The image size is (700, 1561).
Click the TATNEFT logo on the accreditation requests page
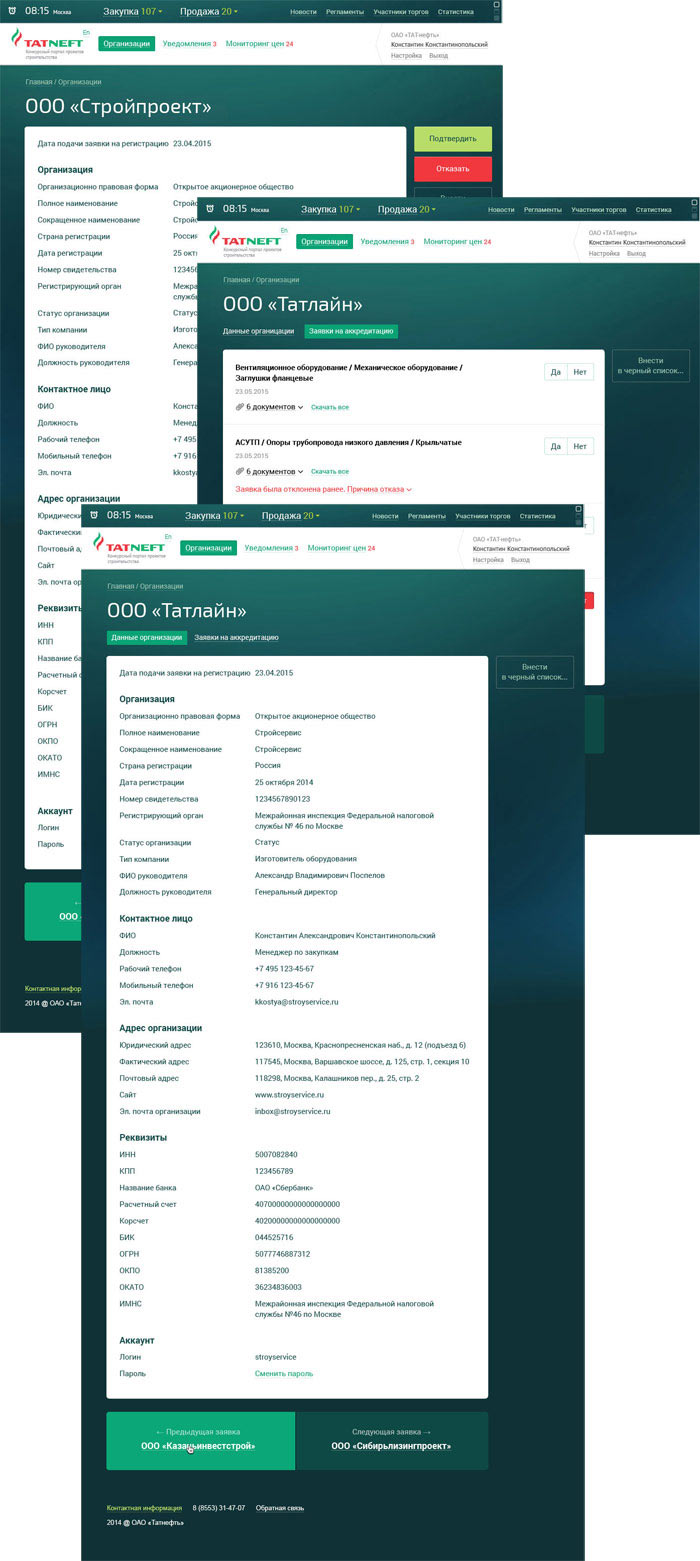coord(246,240)
